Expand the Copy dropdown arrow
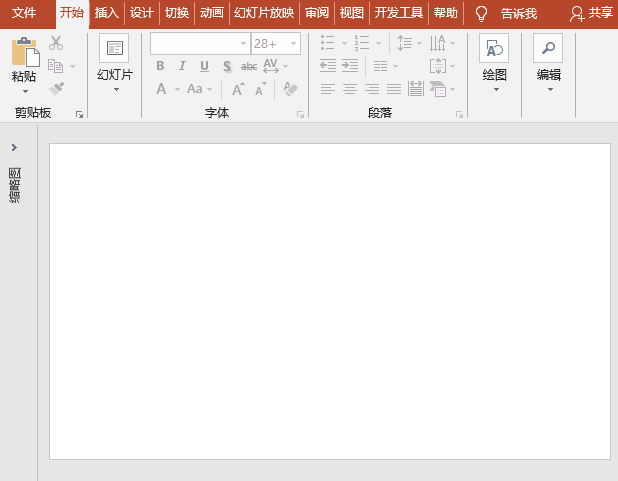Viewport: 618px width, 481px height. tap(72, 66)
